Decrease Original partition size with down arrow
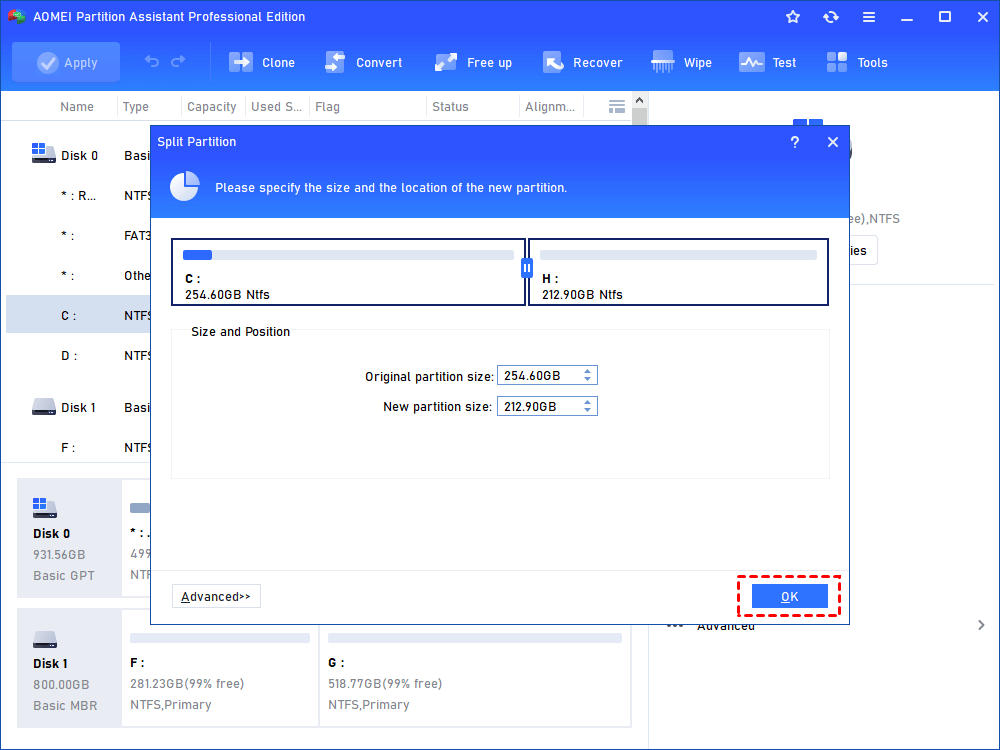1000x750 pixels. click(x=587, y=379)
